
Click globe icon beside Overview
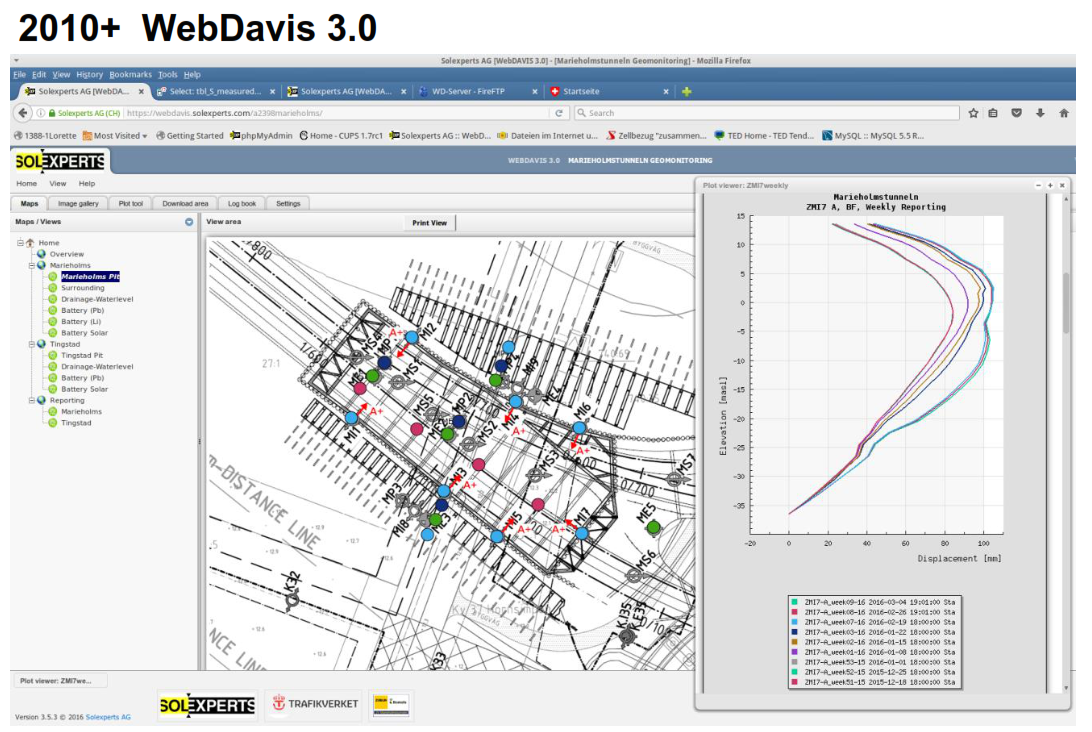(x=41, y=254)
